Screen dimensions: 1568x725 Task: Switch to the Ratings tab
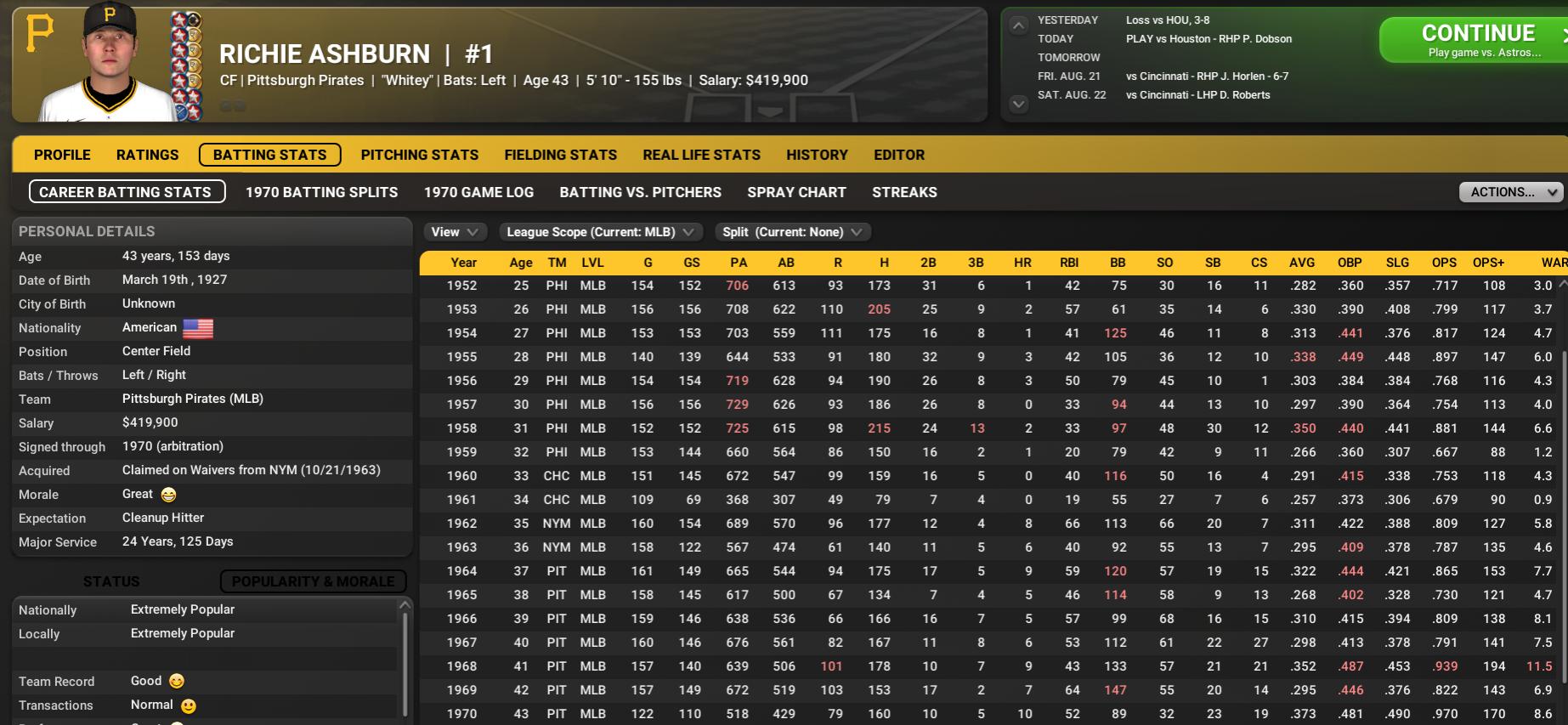coord(148,155)
